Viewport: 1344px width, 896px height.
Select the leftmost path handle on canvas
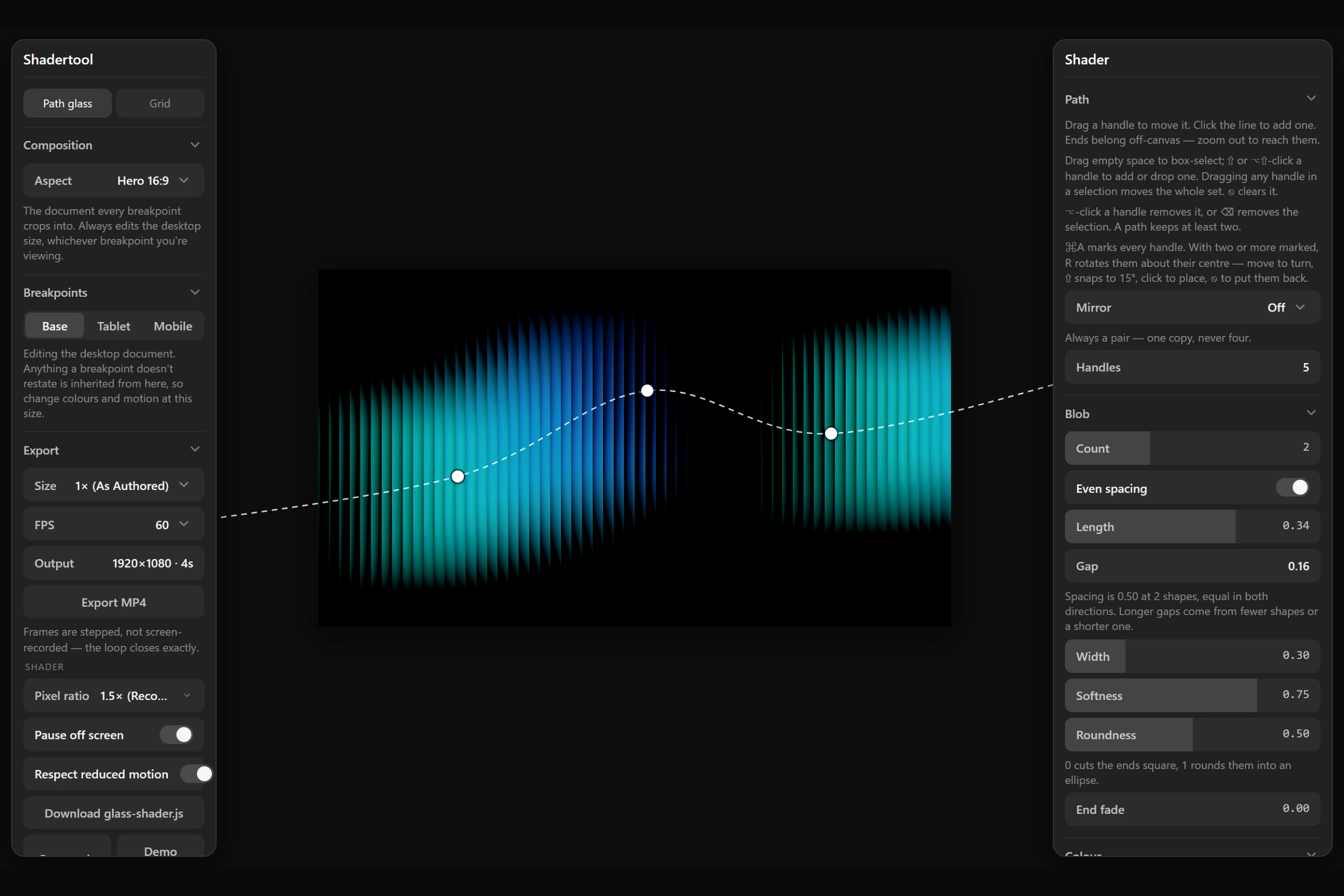click(x=458, y=476)
